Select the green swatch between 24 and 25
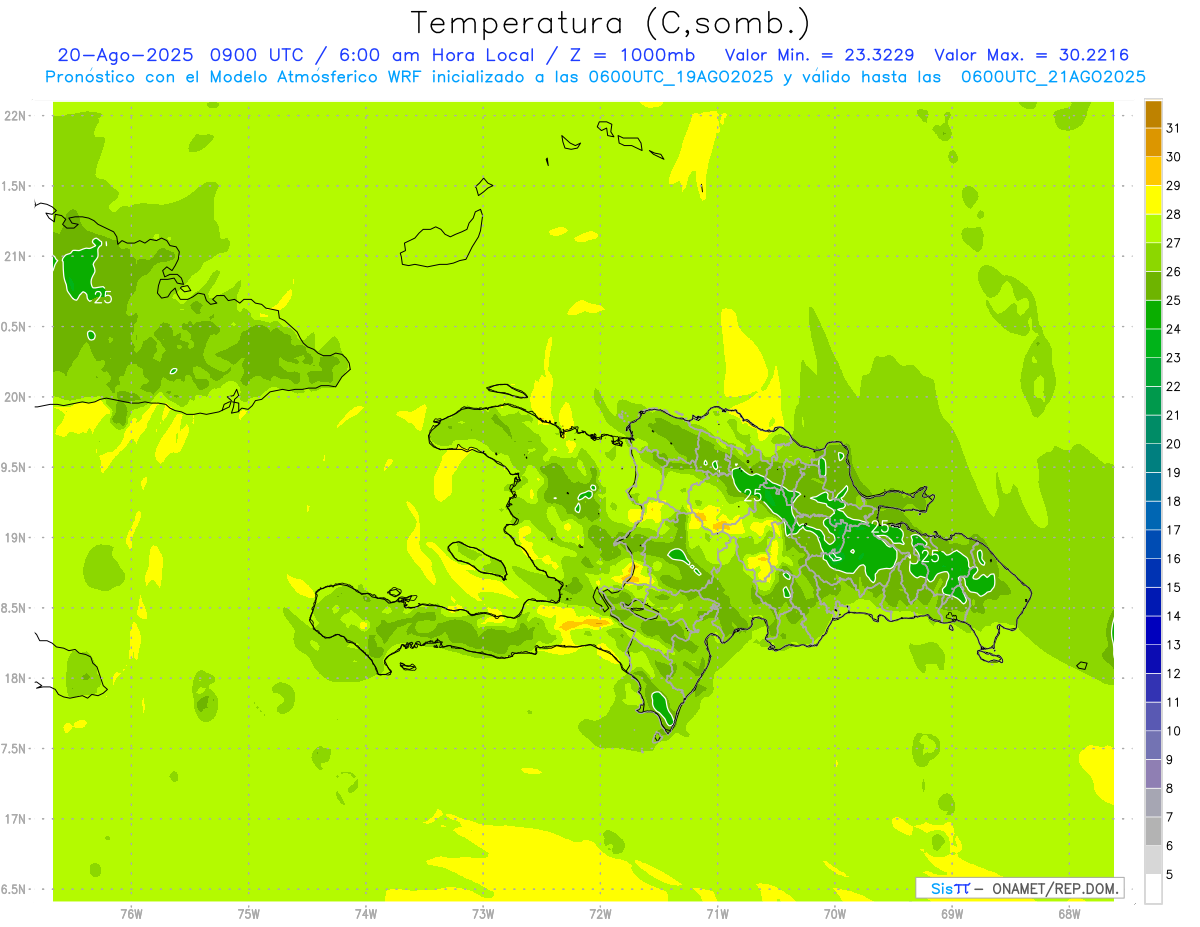 pos(1153,314)
